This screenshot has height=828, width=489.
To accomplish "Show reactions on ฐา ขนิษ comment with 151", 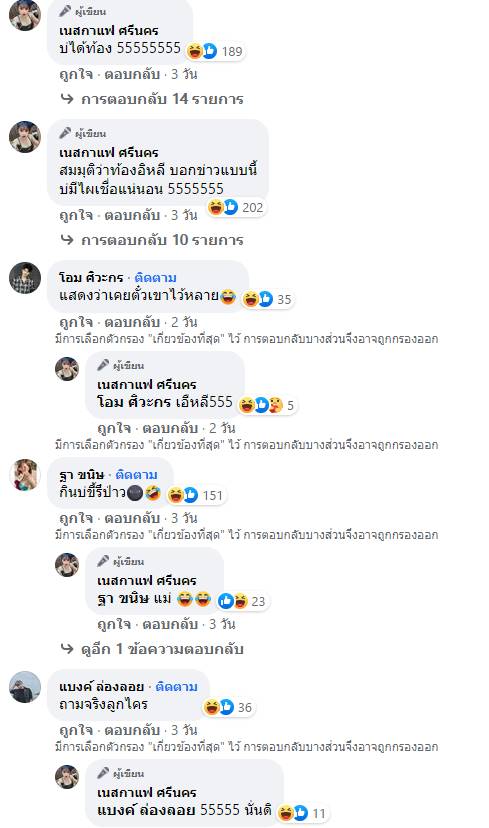I will (x=196, y=495).
